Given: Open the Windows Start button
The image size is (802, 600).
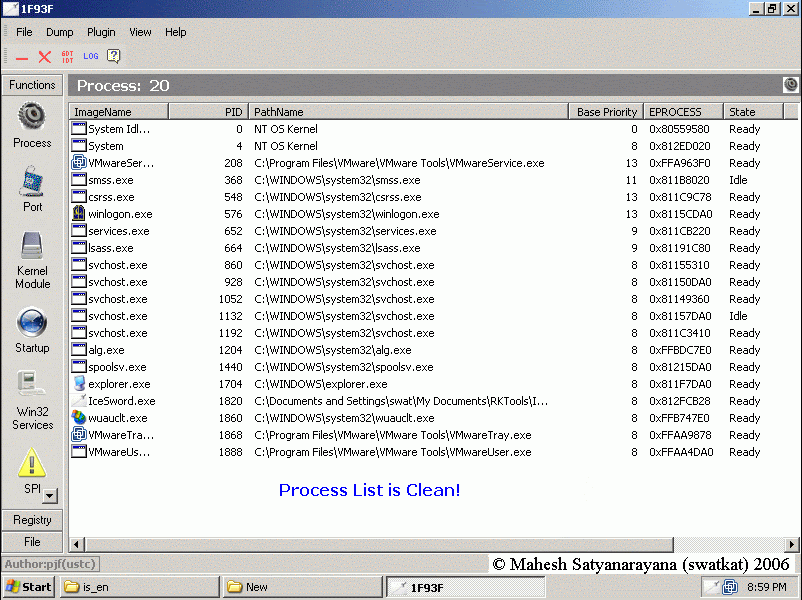Looking at the screenshot, I should pyautogui.click(x=29, y=587).
